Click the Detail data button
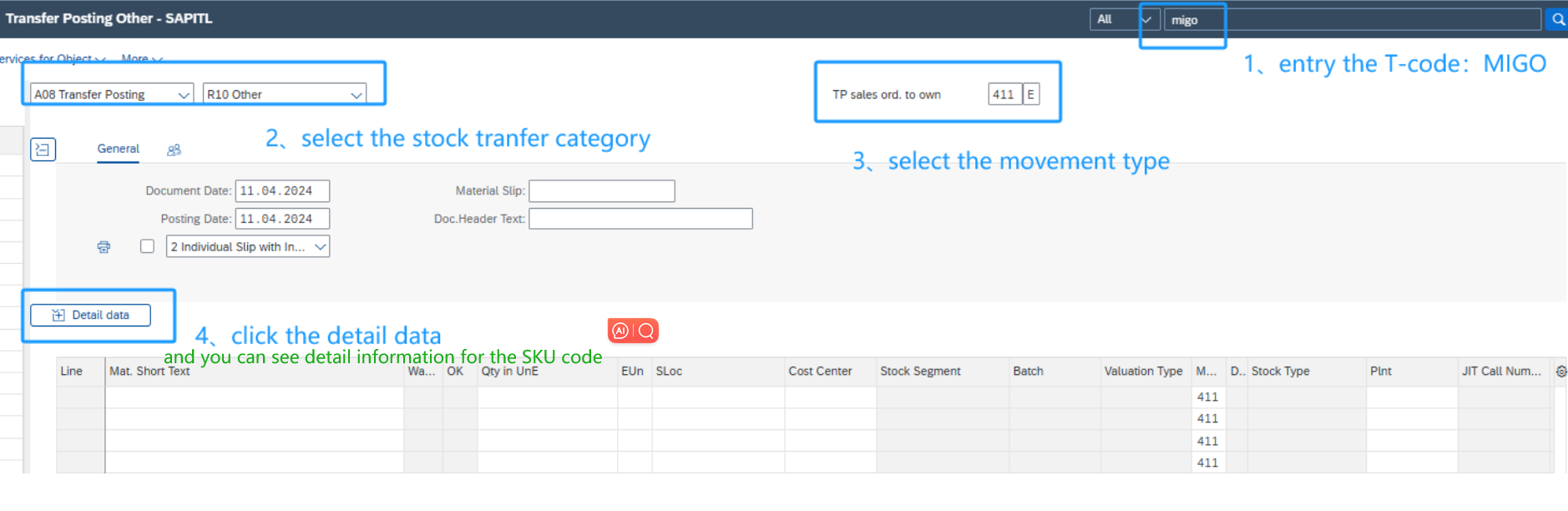This screenshot has width=1568, height=511. coord(90,316)
